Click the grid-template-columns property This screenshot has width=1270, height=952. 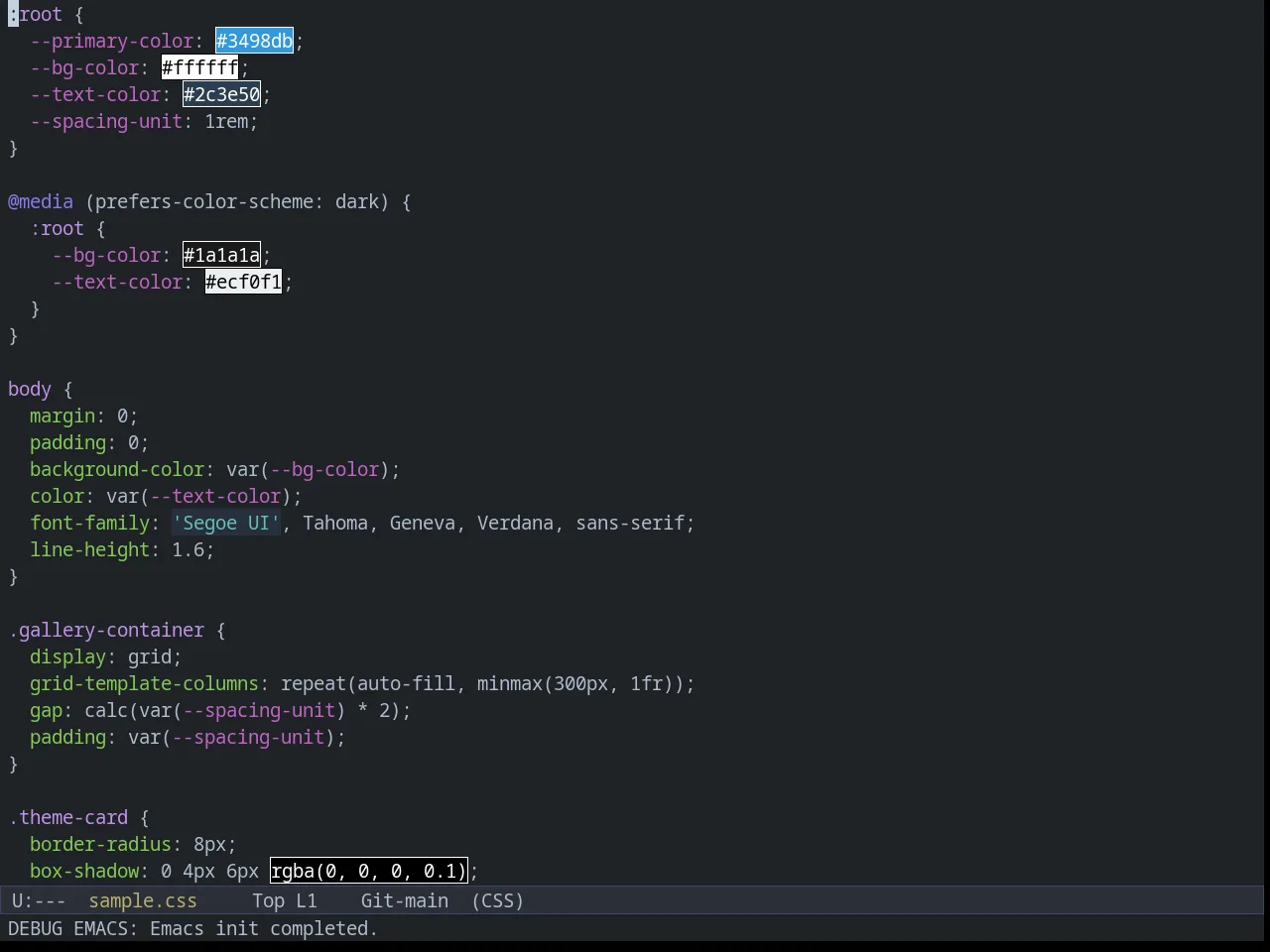point(144,683)
